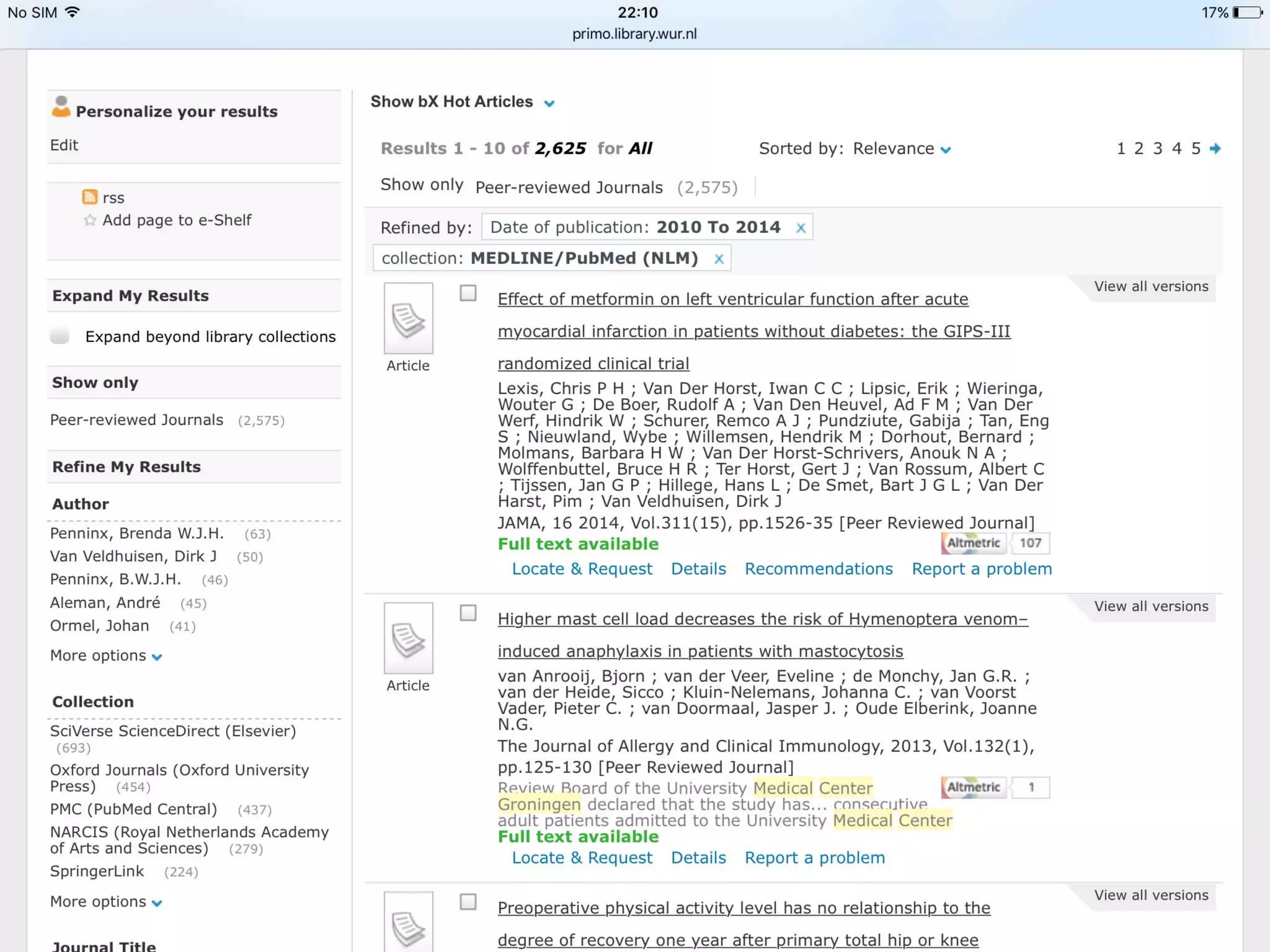Image resolution: width=1270 pixels, height=952 pixels.
Task: Open Recommendations tab for first result
Action: 819,569
